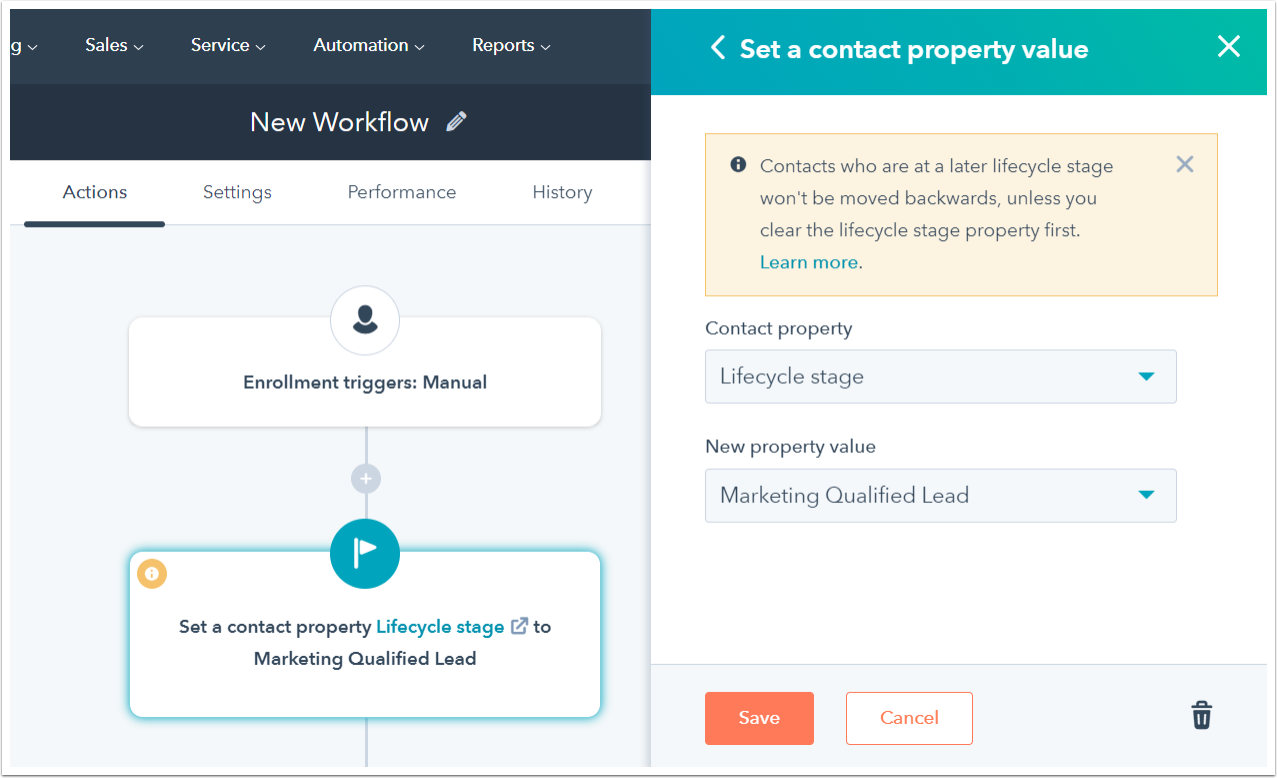Click the trash icon to delete action
The image size is (1277, 778).
[x=1201, y=716]
